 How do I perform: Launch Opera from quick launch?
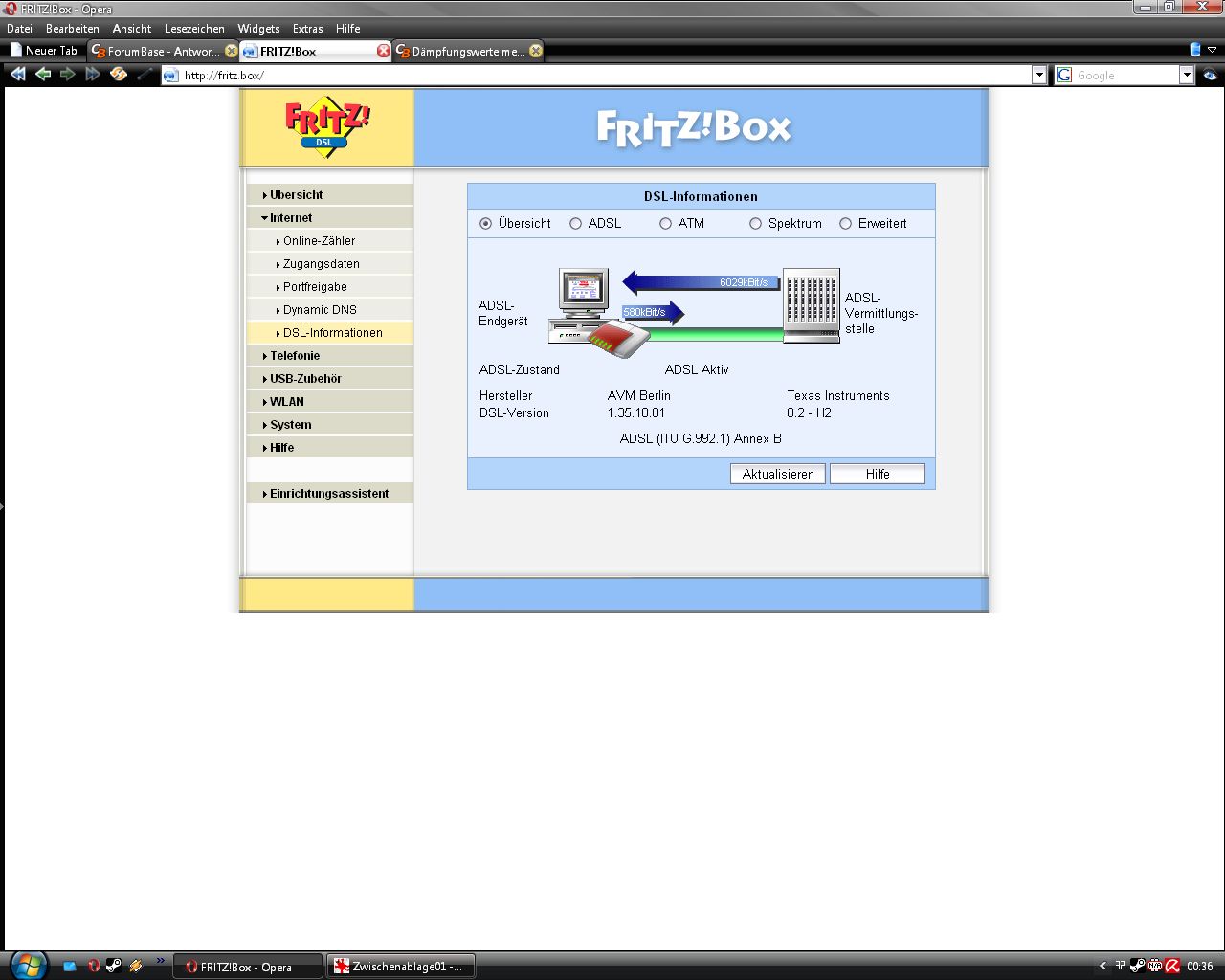[x=93, y=967]
